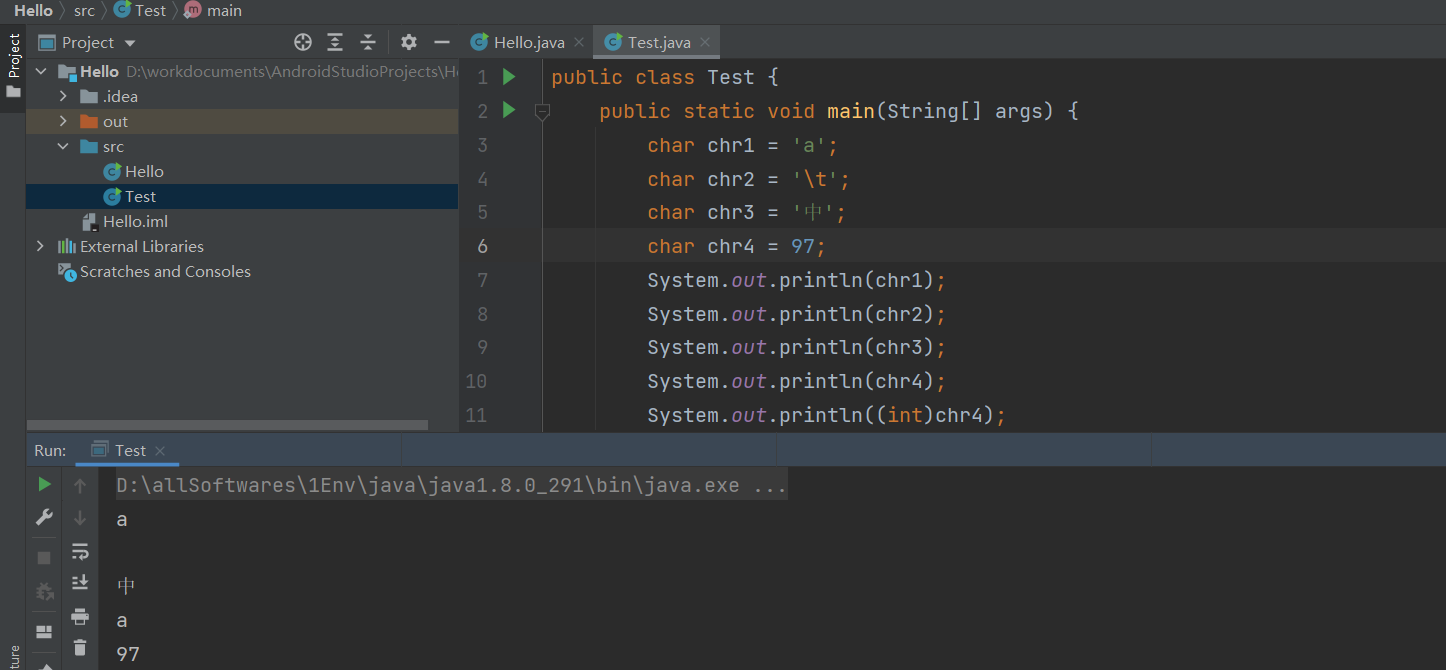Open the Project view dropdown
The image size is (1446, 670).
(x=130, y=43)
